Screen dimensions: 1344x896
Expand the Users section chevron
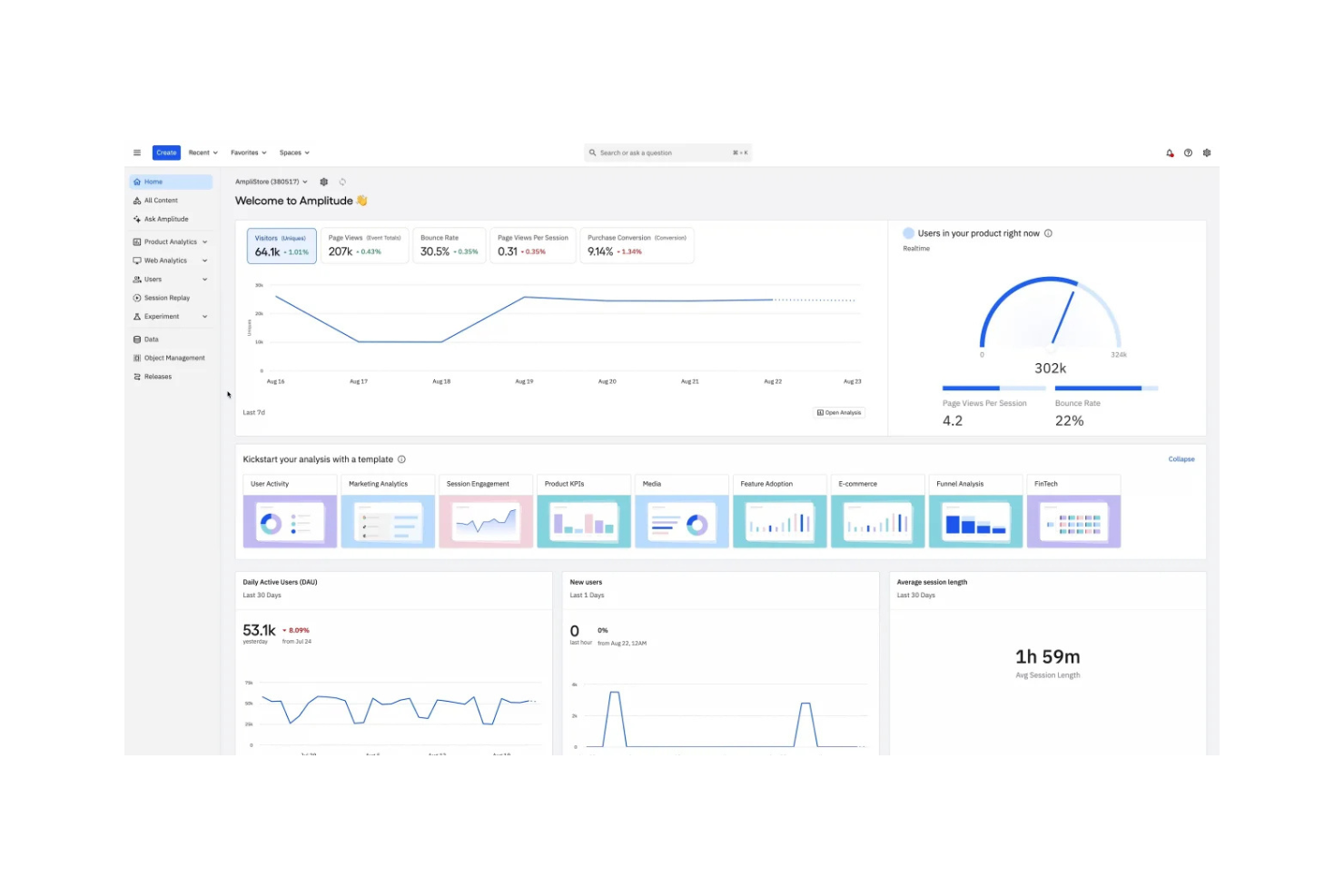pyautogui.click(x=205, y=280)
